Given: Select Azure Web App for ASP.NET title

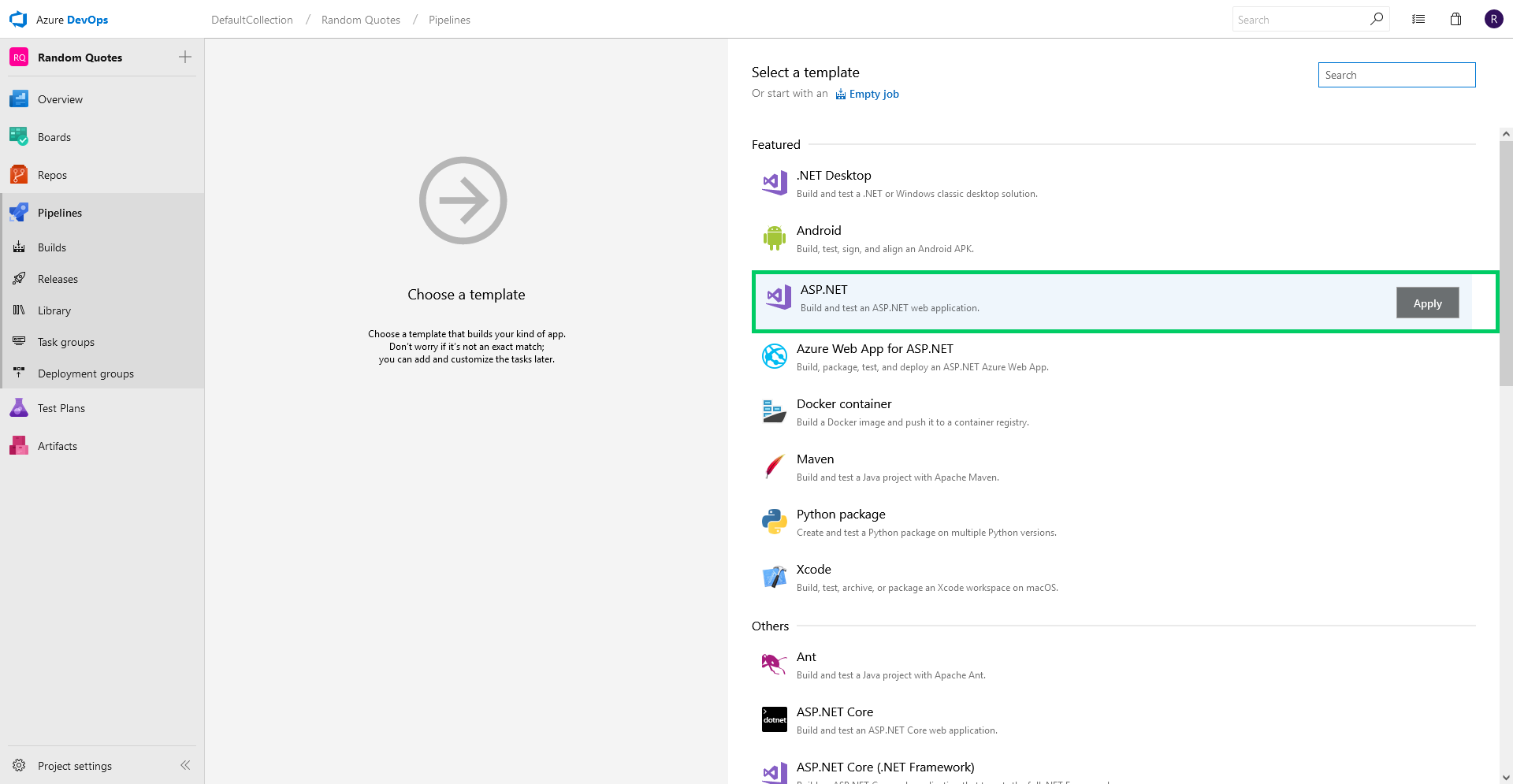Looking at the screenshot, I should click(x=875, y=348).
